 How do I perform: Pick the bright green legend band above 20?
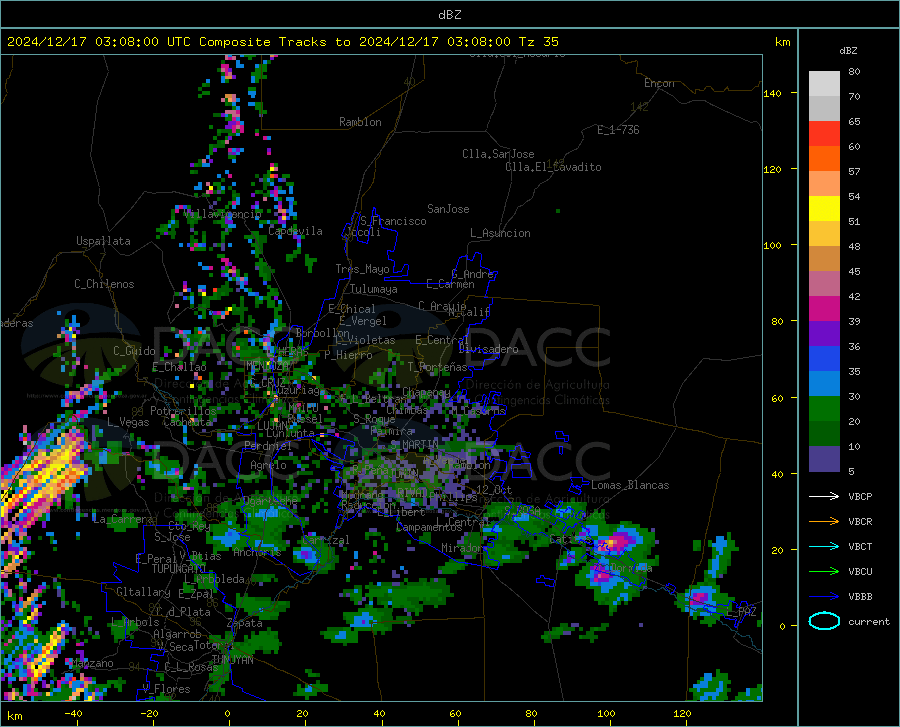tap(824, 409)
